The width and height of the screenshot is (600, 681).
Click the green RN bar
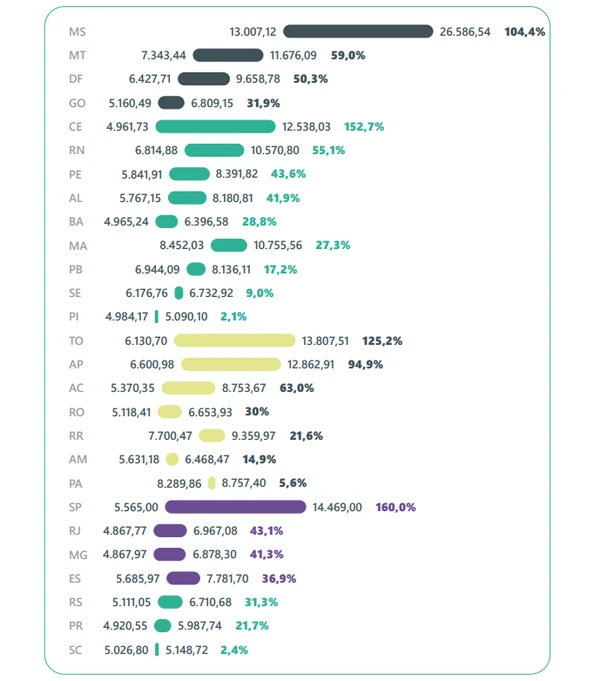coord(214,150)
